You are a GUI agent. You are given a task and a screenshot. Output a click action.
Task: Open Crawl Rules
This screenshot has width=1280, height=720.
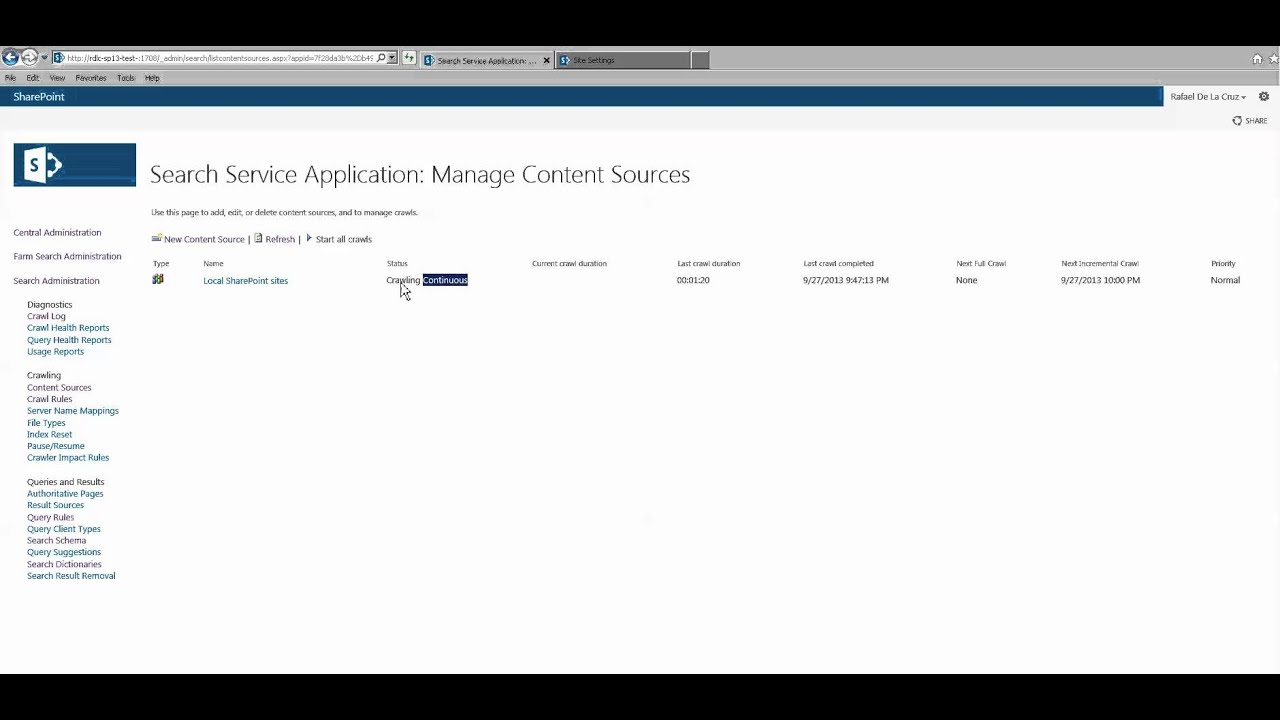point(49,399)
